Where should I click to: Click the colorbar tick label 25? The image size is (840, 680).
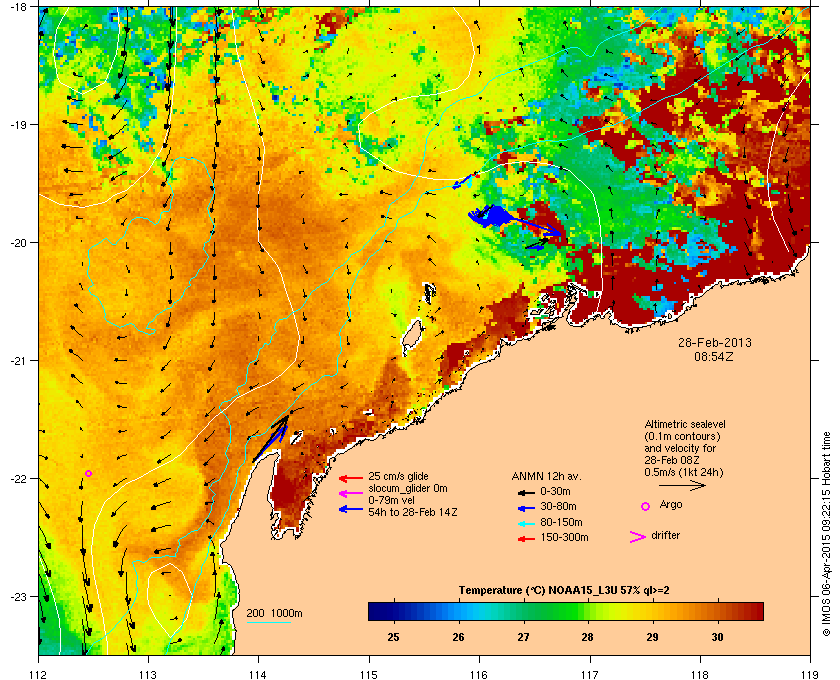pyautogui.click(x=393, y=637)
